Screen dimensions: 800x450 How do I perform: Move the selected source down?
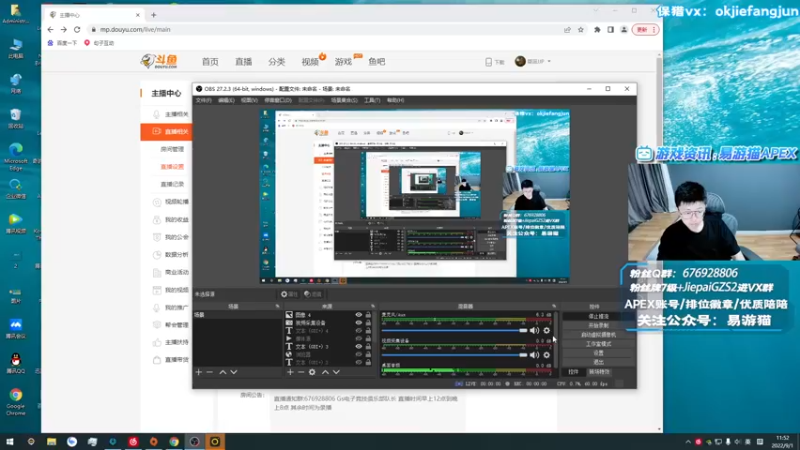coord(336,372)
